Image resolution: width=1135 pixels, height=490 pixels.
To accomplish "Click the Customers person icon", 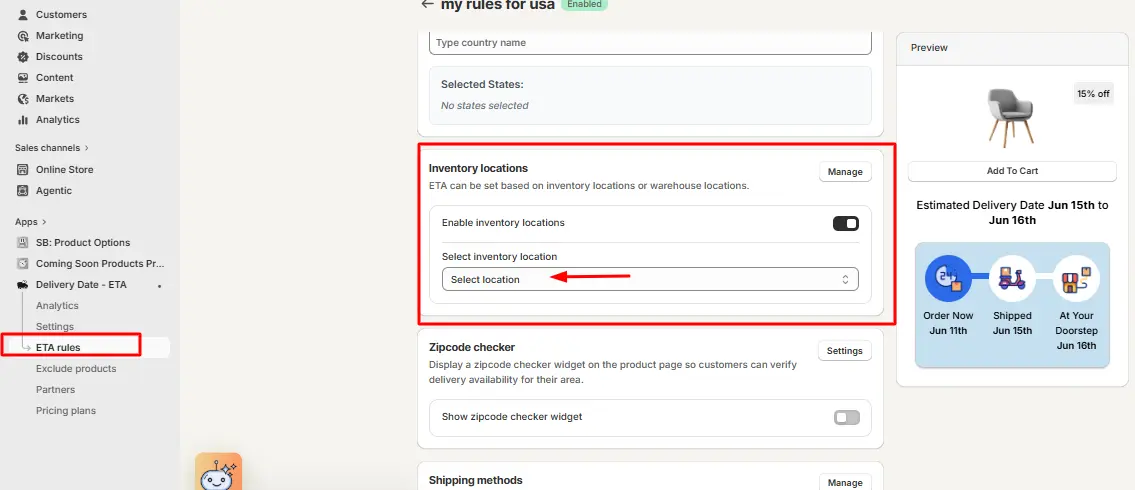I will 22,14.
